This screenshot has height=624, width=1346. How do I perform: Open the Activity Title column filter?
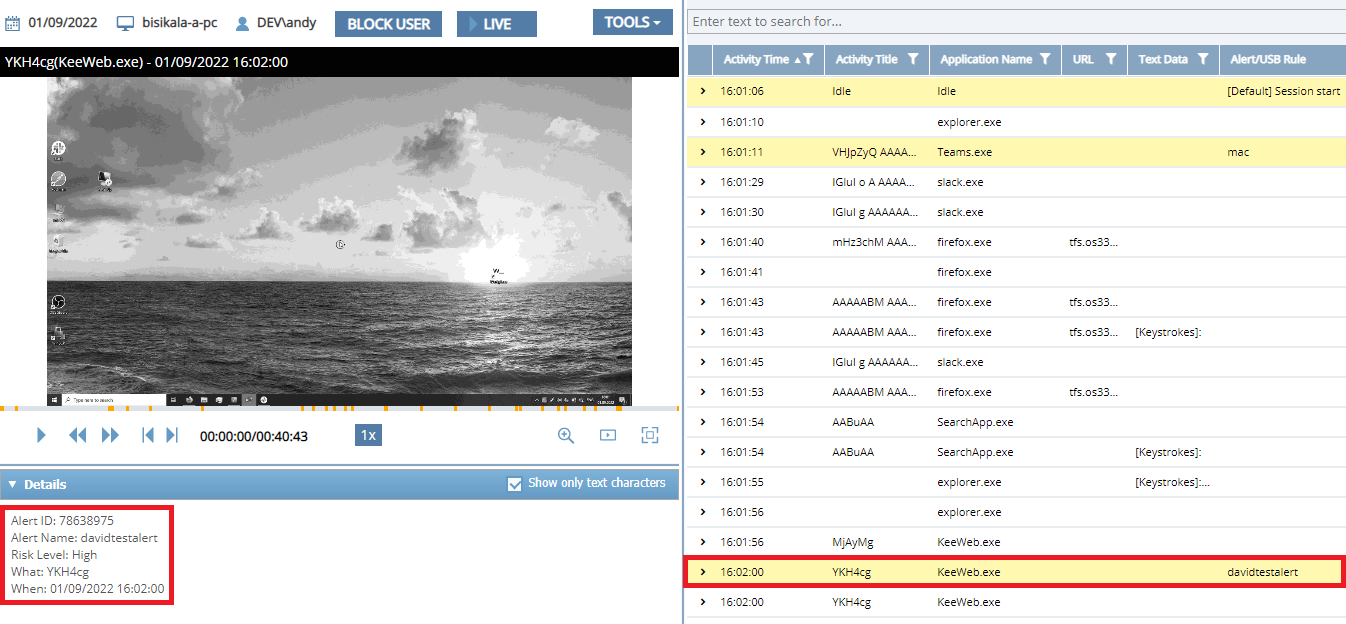pyautogui.click(x=912, y=60)
